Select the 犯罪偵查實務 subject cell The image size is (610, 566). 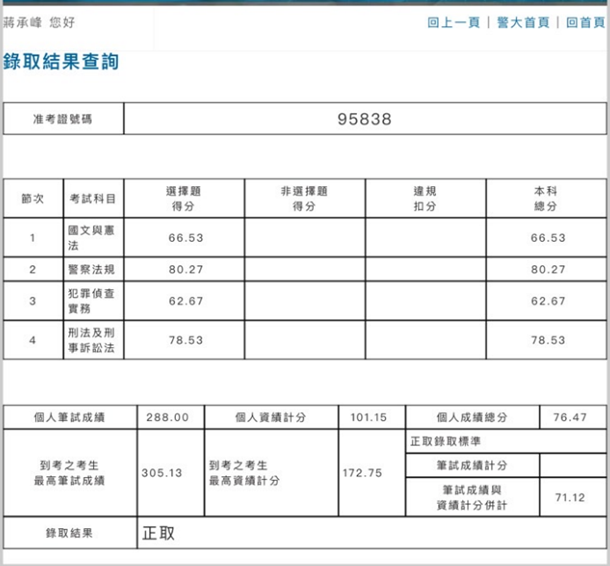[x=92, y=301]
